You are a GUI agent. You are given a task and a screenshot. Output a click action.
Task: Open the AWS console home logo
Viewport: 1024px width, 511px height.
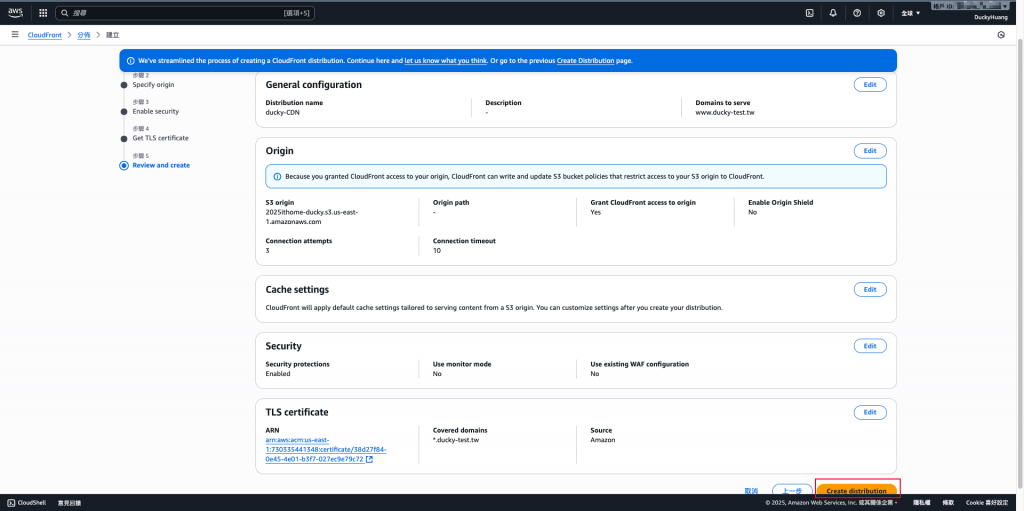tap(15, 12)
